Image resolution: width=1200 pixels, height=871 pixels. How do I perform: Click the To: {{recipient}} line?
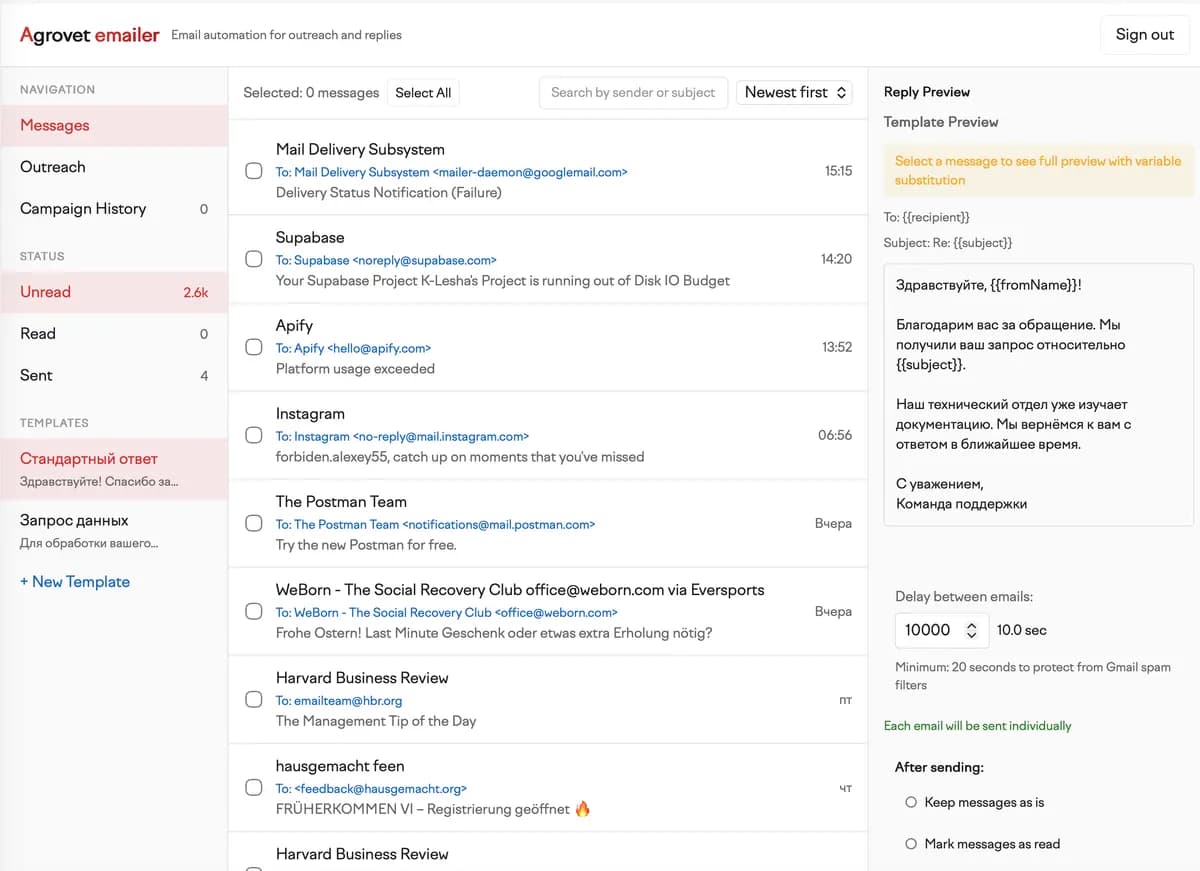927,217
